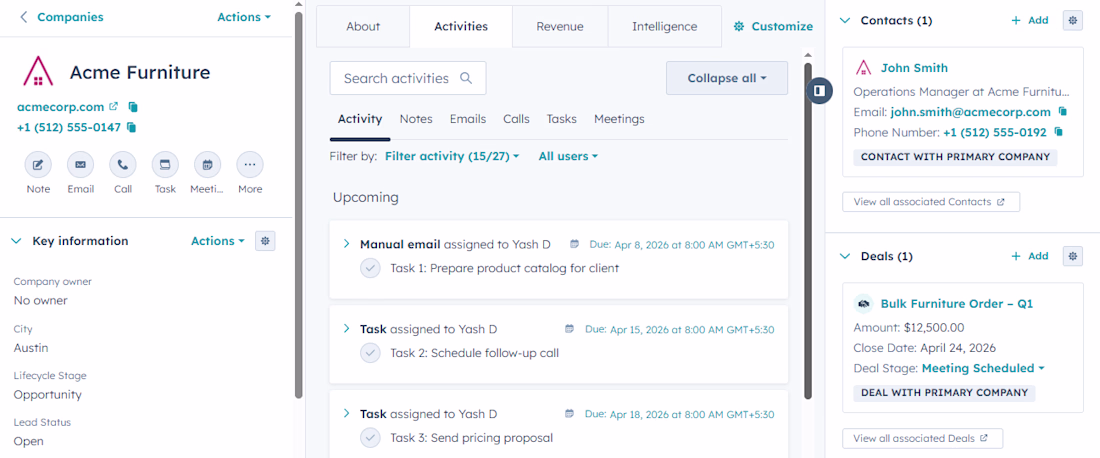Mark Task 1 product catalog complete
The image size is (1100, 458).
[x=371, y=268]
